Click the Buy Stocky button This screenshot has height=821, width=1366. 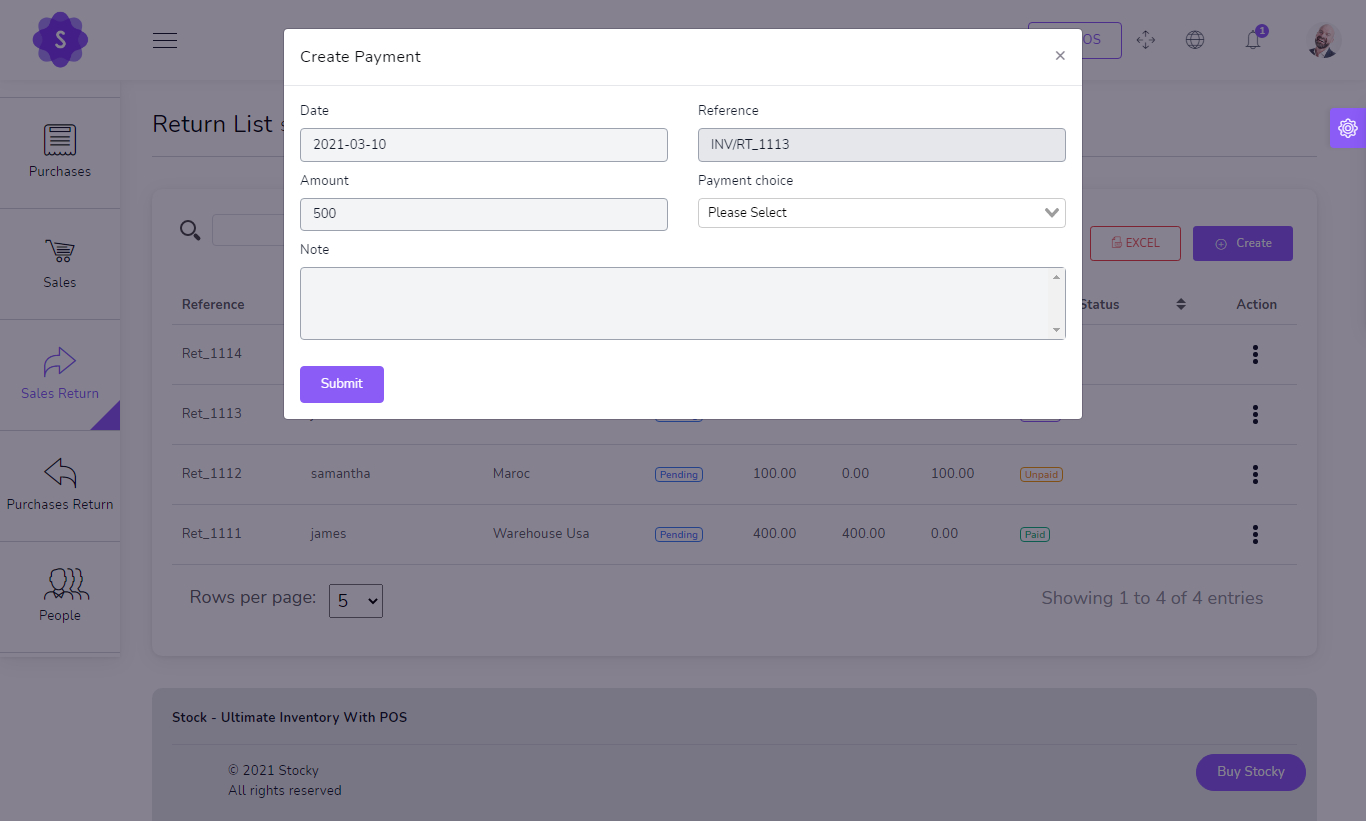[x=1250, y=772]
